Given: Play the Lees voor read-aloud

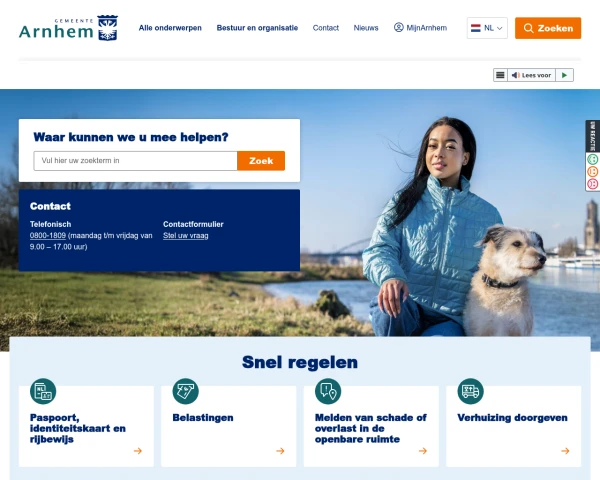Looking at the screenshot, I should click(x=564, y=75).
